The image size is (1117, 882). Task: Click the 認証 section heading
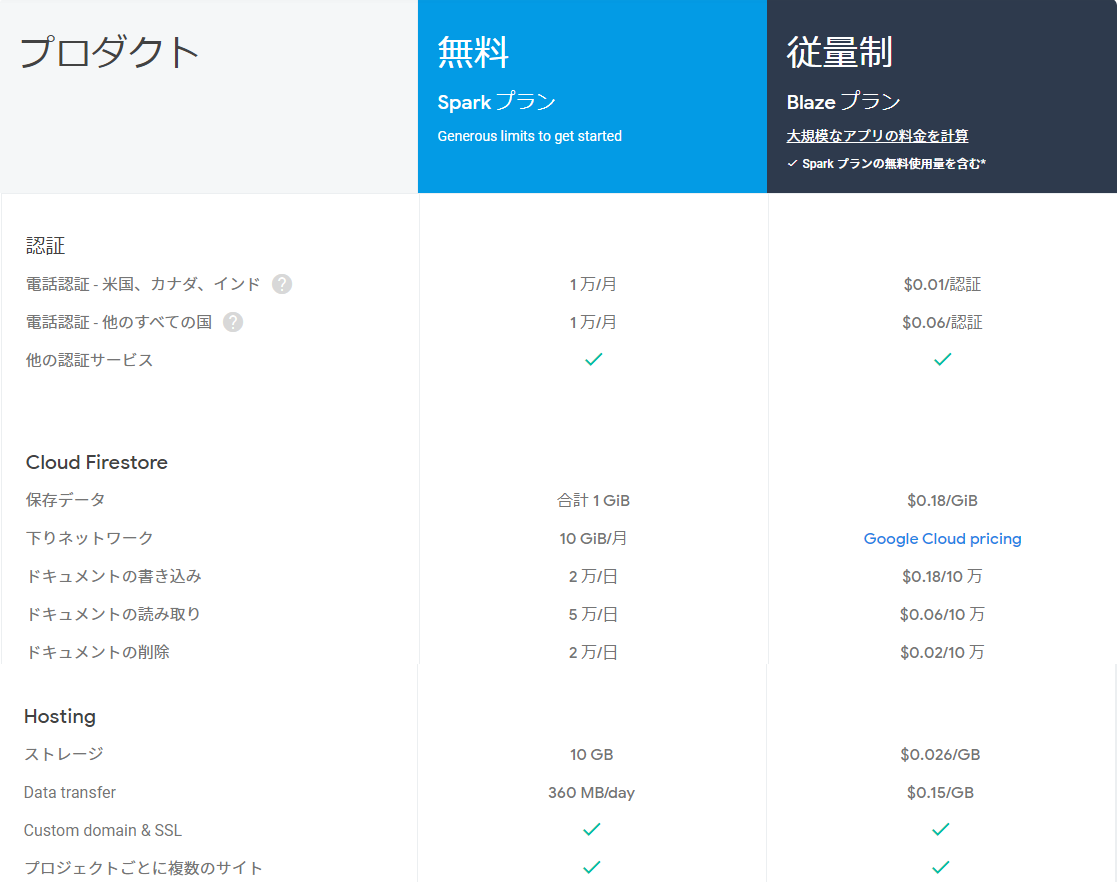click(46, 246)
